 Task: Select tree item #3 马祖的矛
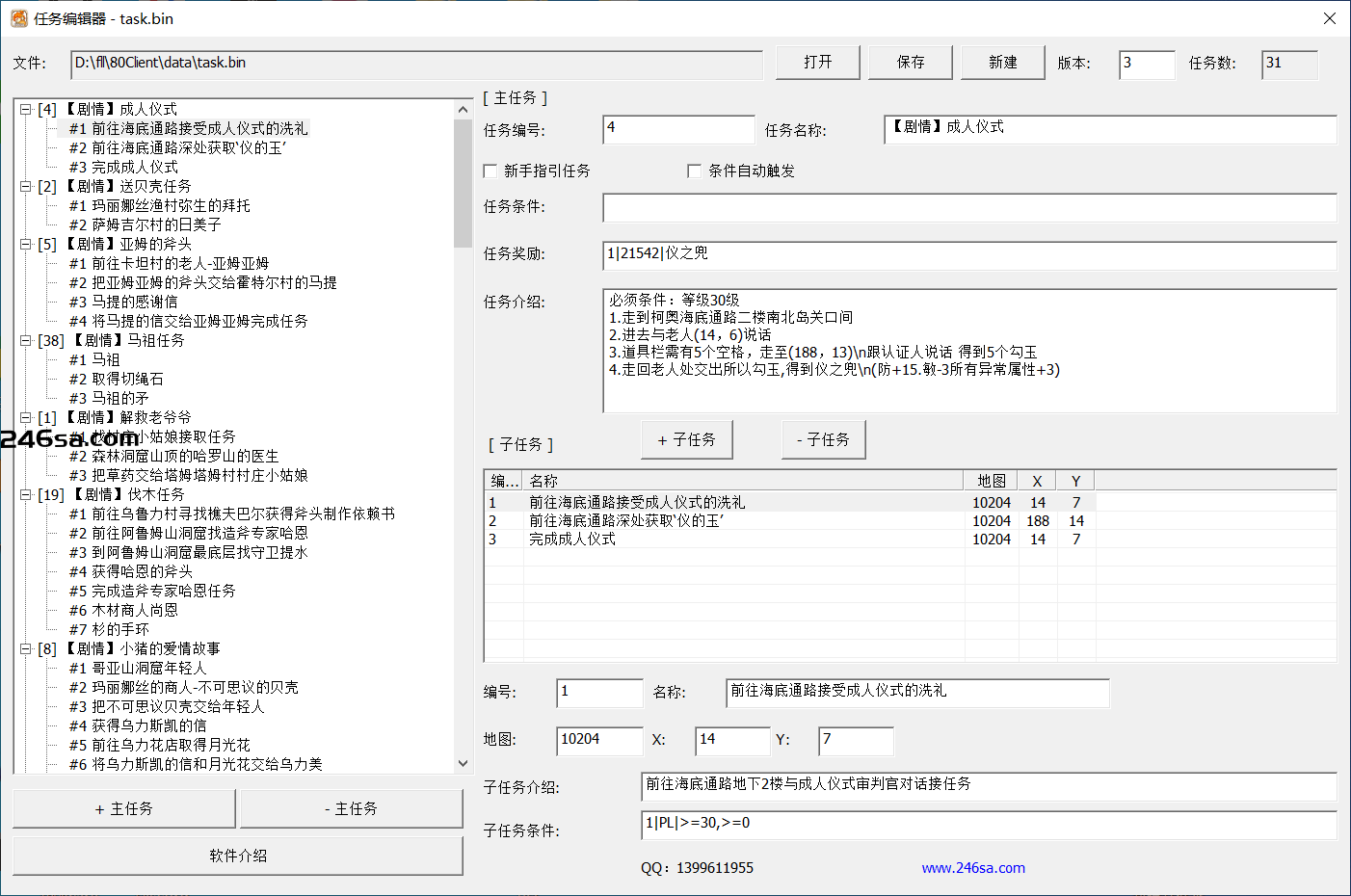coord(109,398)
